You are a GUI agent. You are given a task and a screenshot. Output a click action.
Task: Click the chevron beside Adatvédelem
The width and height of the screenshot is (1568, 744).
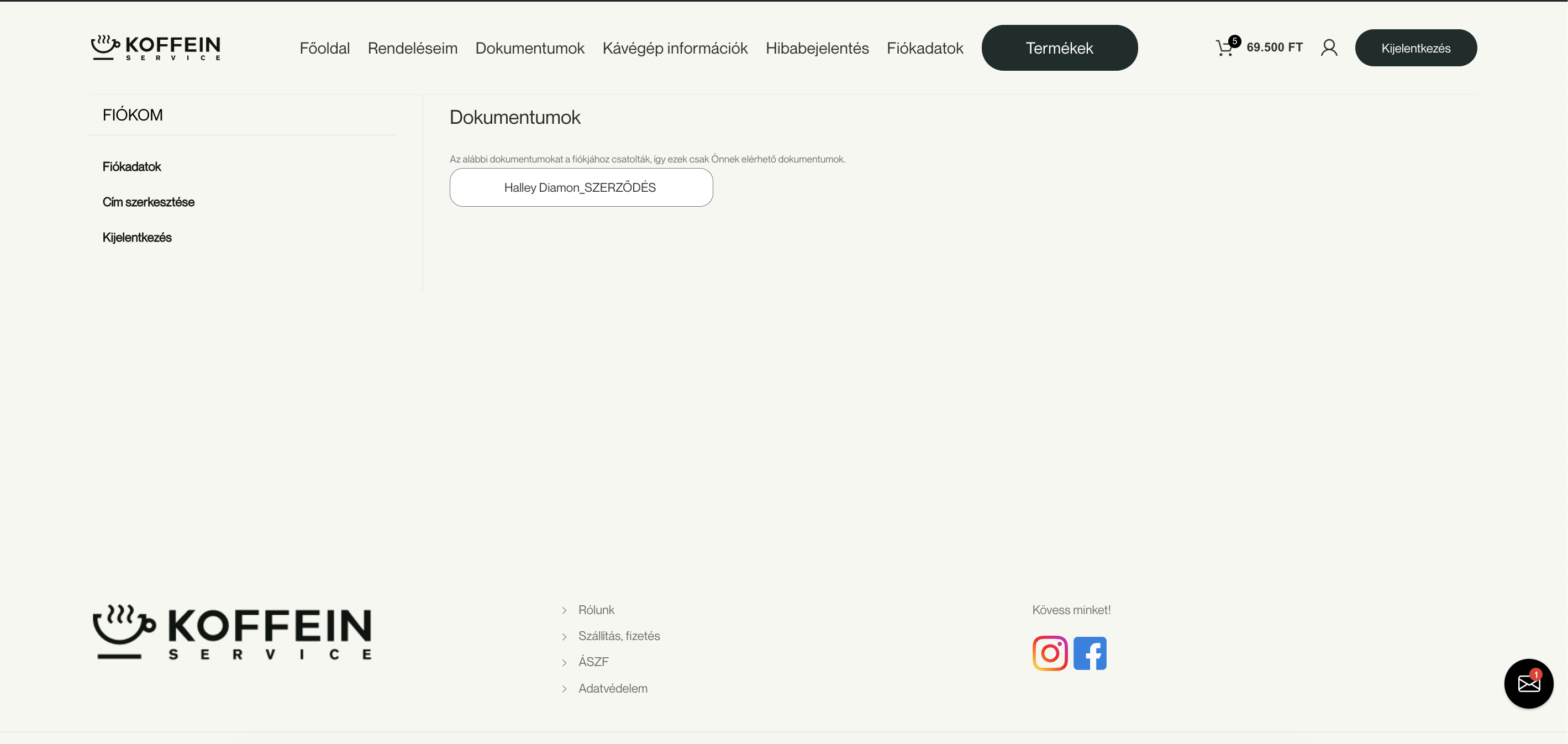point(564,689)
